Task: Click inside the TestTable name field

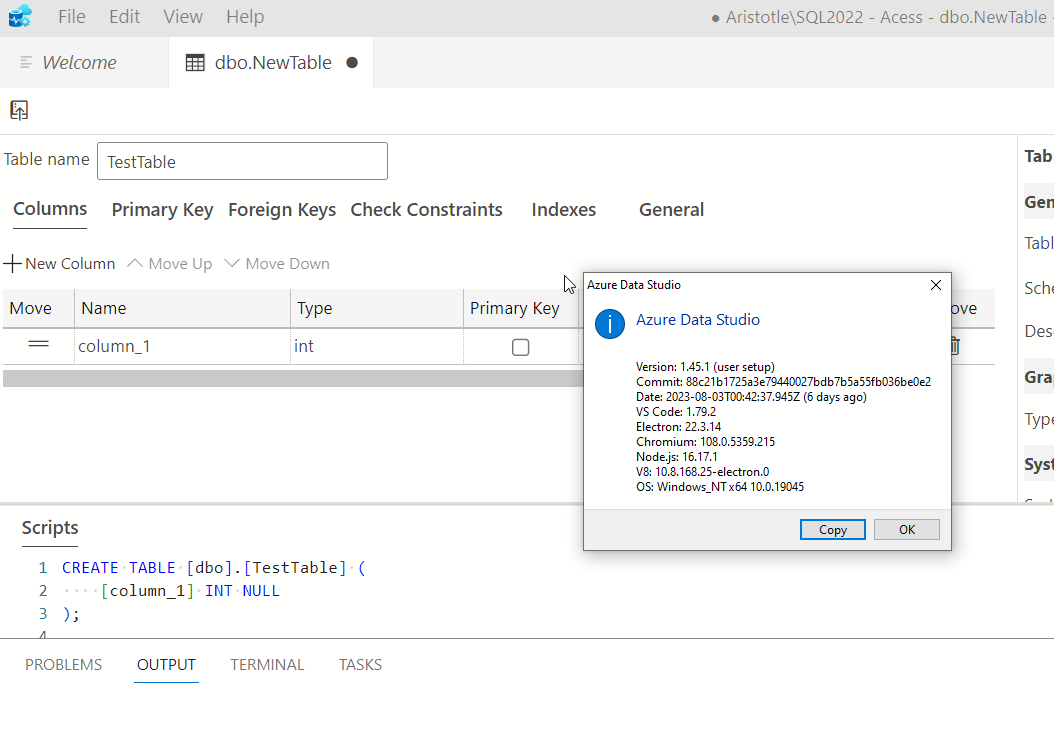Action: pyautogui.click(x=242, y=160)
